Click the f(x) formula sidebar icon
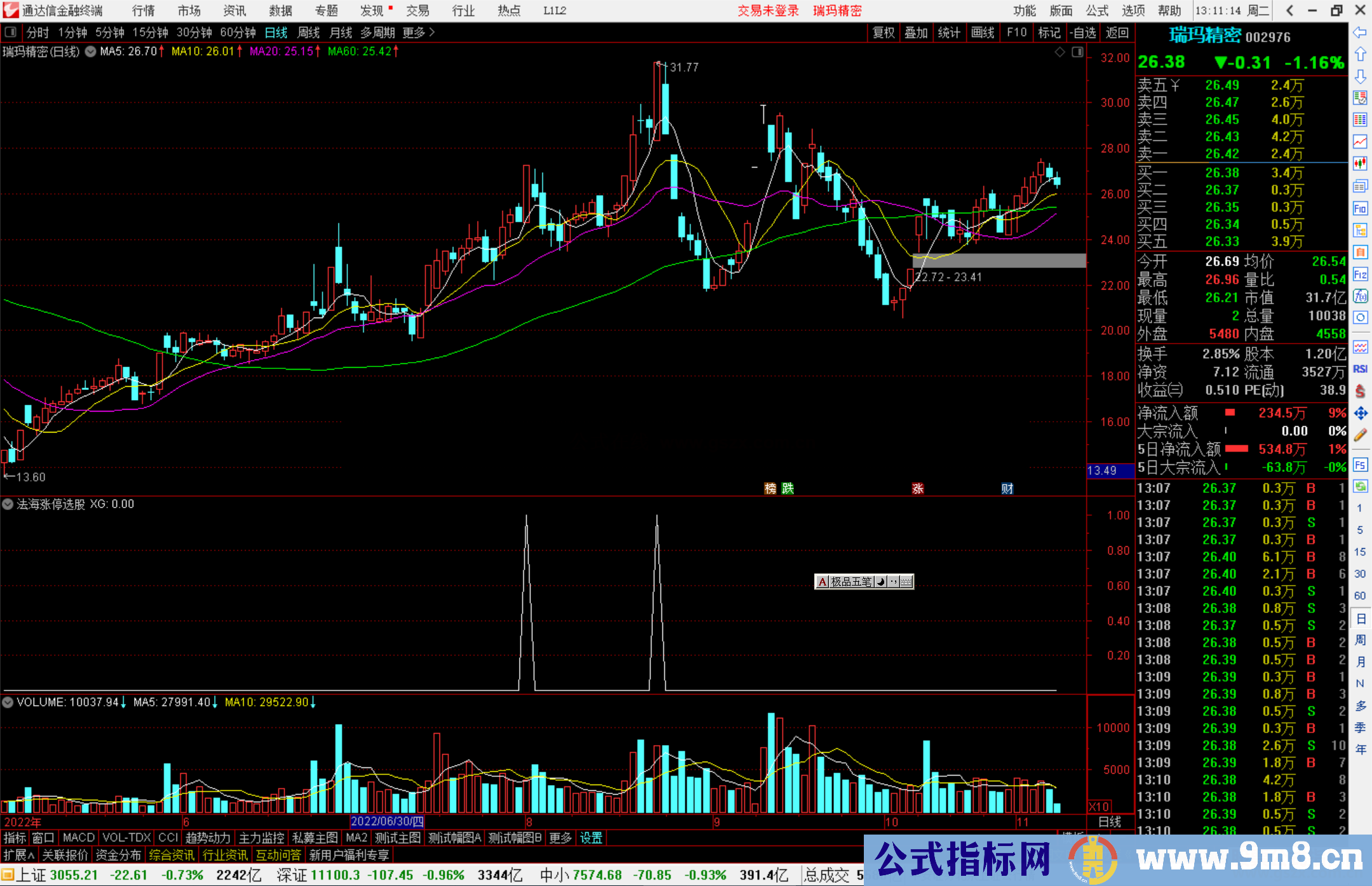This screenshot has height=886, width=1372. (x=1360, y=296)
